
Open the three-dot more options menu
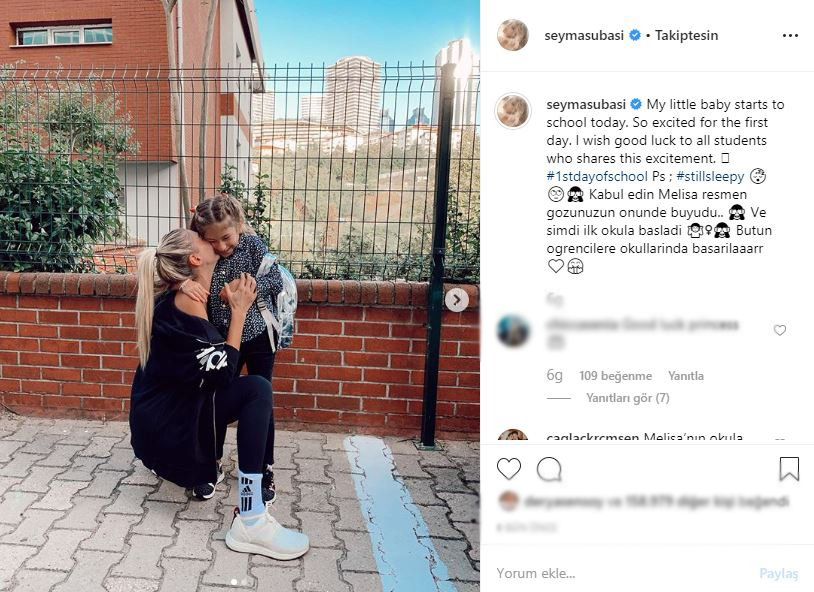pos(790,35)
